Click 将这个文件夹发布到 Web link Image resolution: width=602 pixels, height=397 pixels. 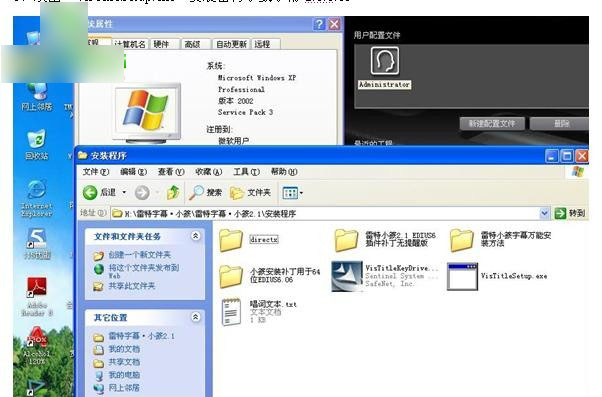tap(144, 271)
